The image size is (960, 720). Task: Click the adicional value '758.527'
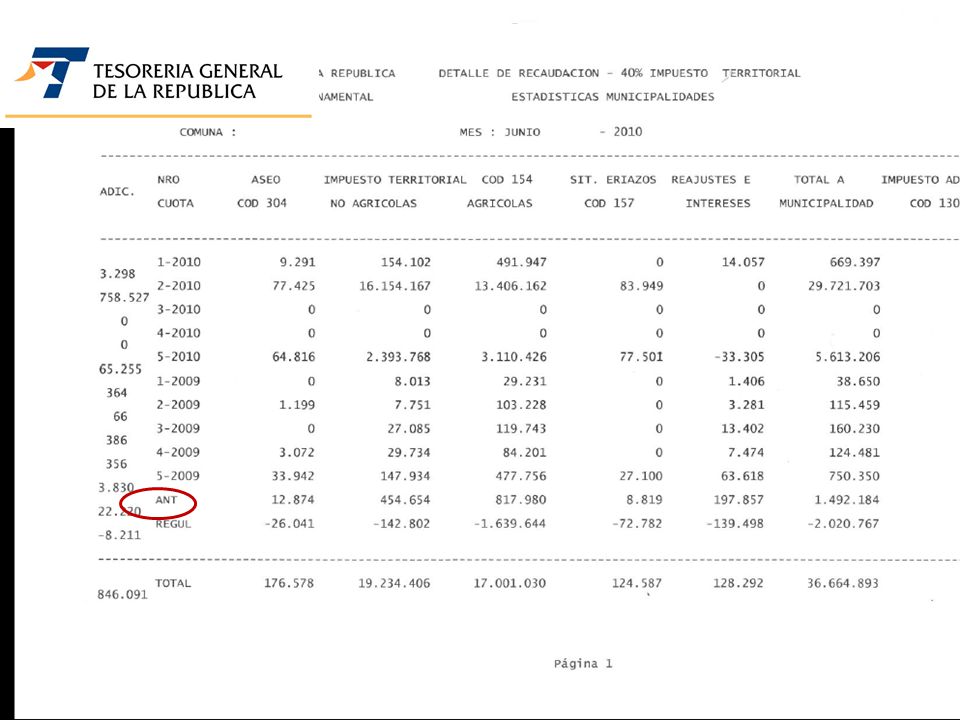point(124,298)
